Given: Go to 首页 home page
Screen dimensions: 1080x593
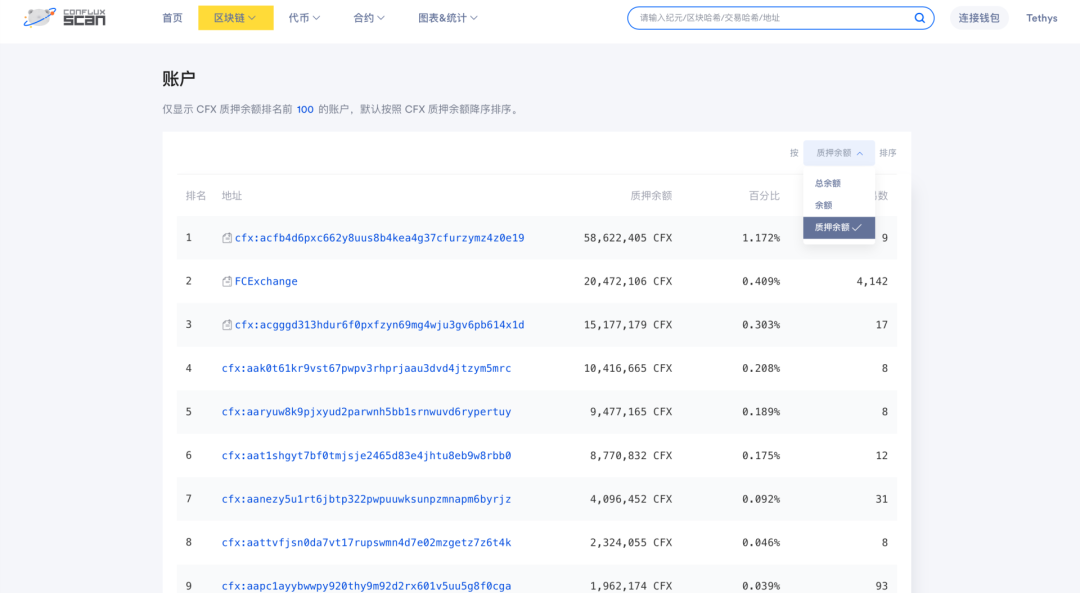Looking at the screenshot, I should (172, 18).
